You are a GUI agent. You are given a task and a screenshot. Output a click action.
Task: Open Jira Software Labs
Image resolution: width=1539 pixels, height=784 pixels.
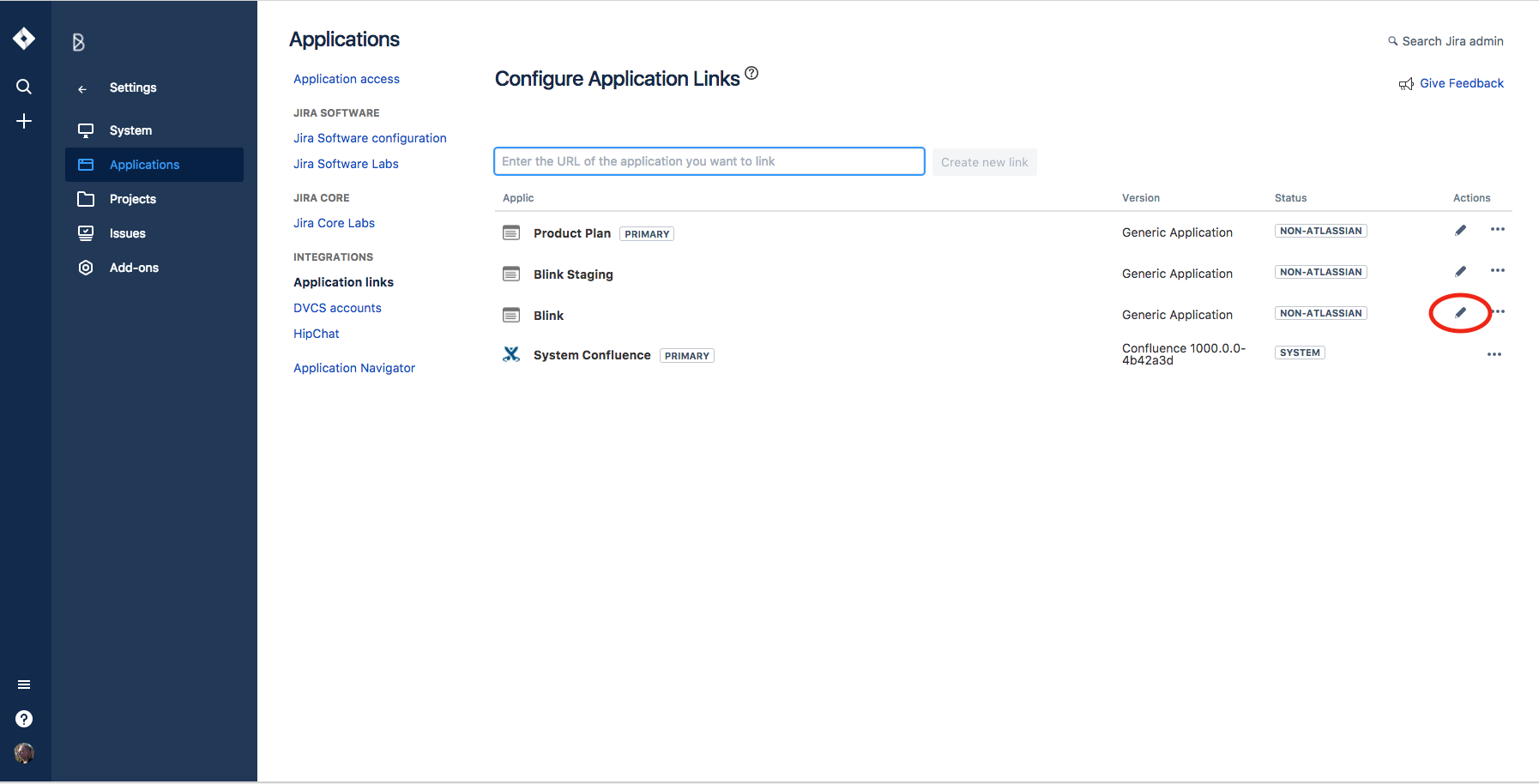(x=346, y=164)
